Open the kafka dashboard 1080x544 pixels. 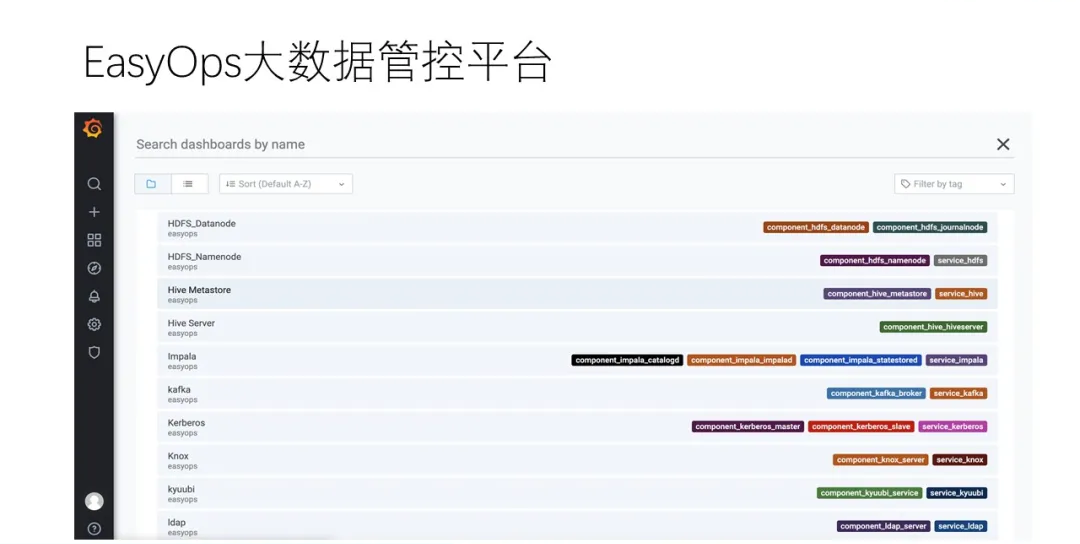pos(577,394)
